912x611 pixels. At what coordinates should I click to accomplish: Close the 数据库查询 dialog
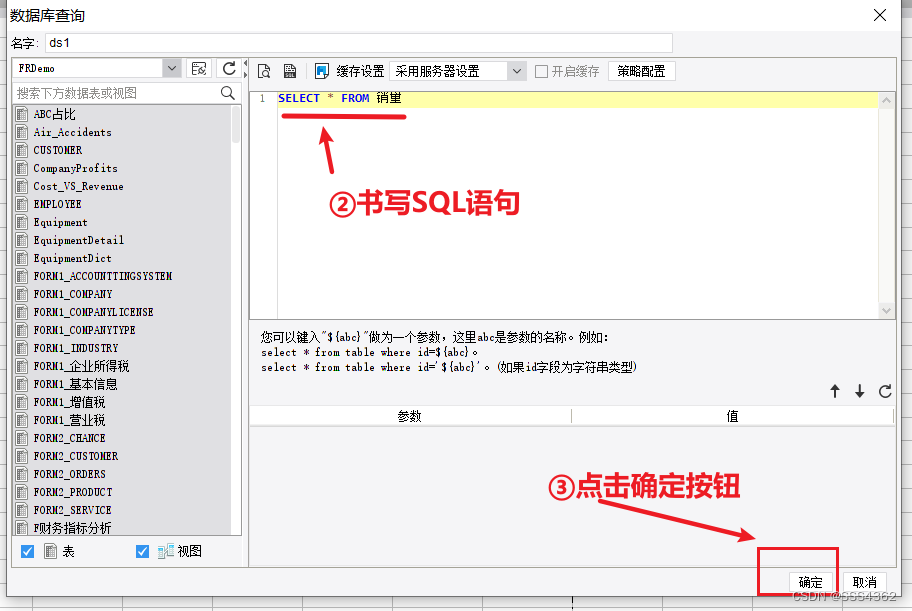click(x=880, y=15)
